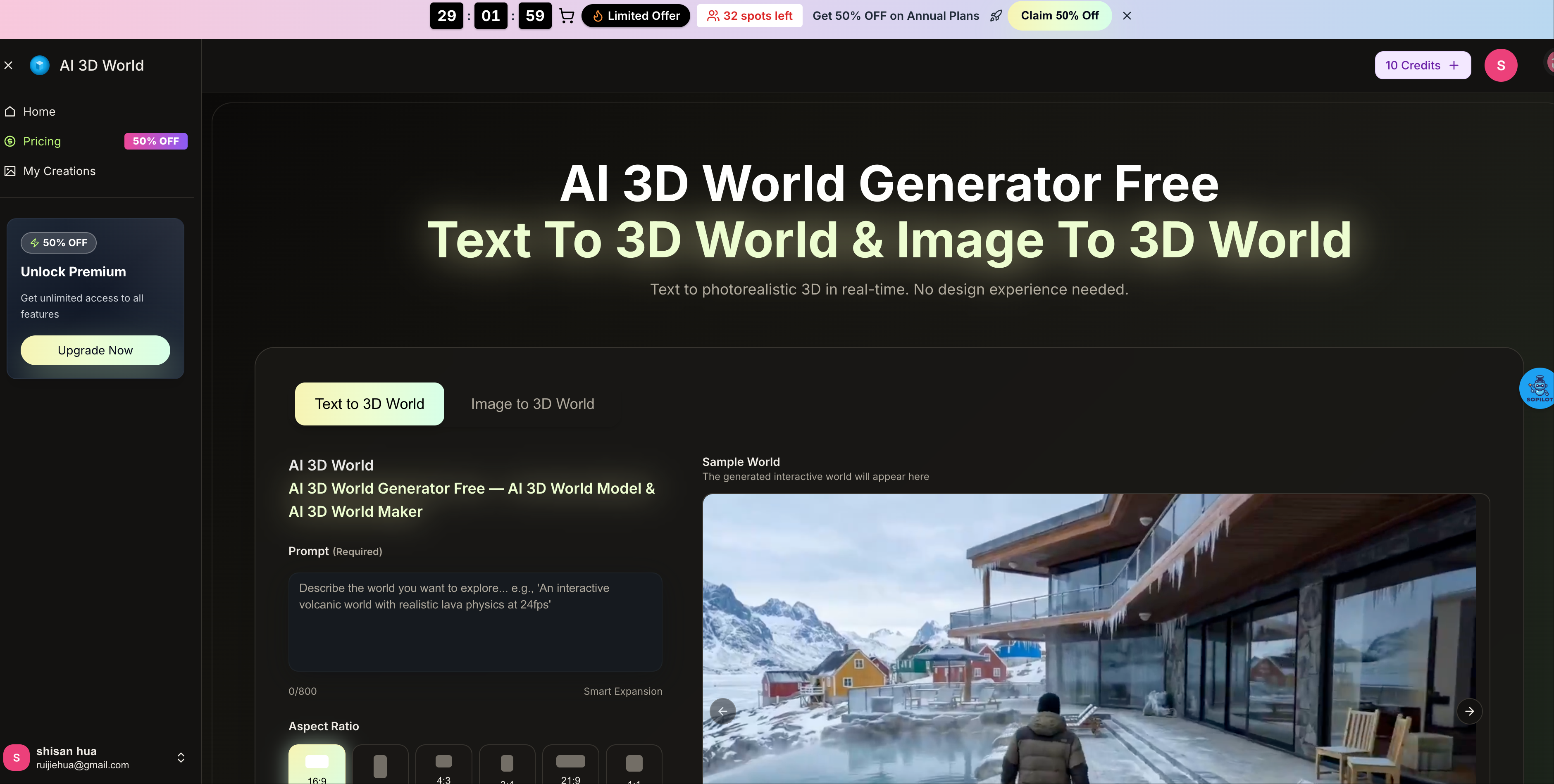Select the Pricing icon in the sidebar
Screen dimensions: 1554x784
click(x=10, y=140)
